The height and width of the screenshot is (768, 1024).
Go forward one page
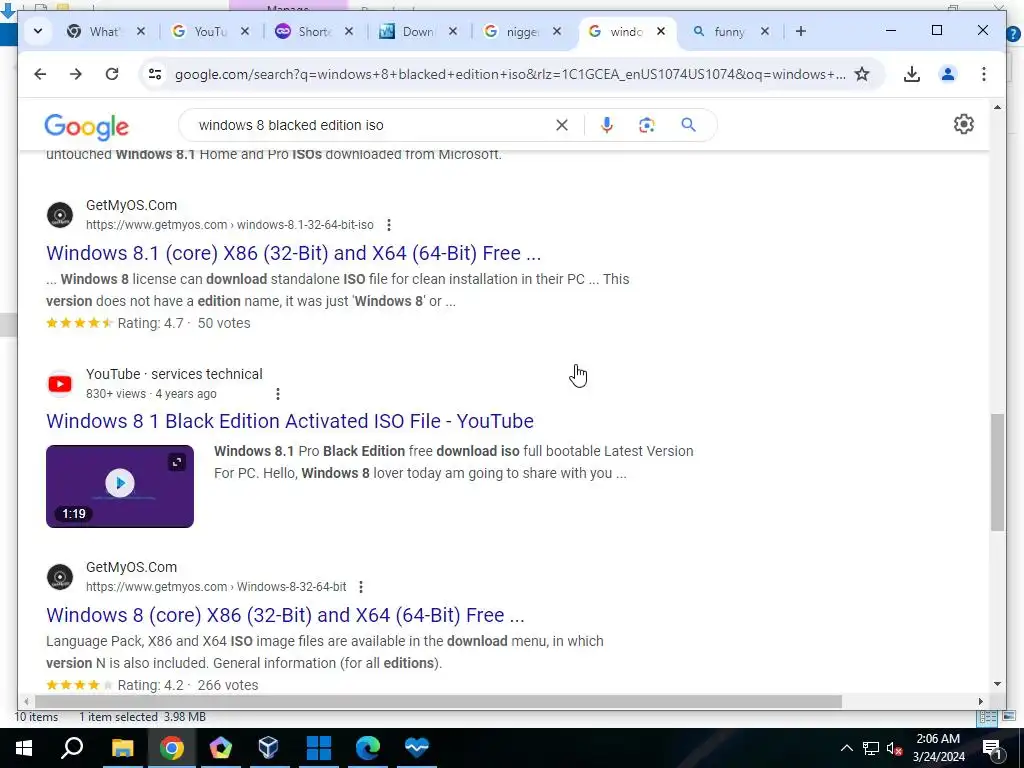pos(76,74)
